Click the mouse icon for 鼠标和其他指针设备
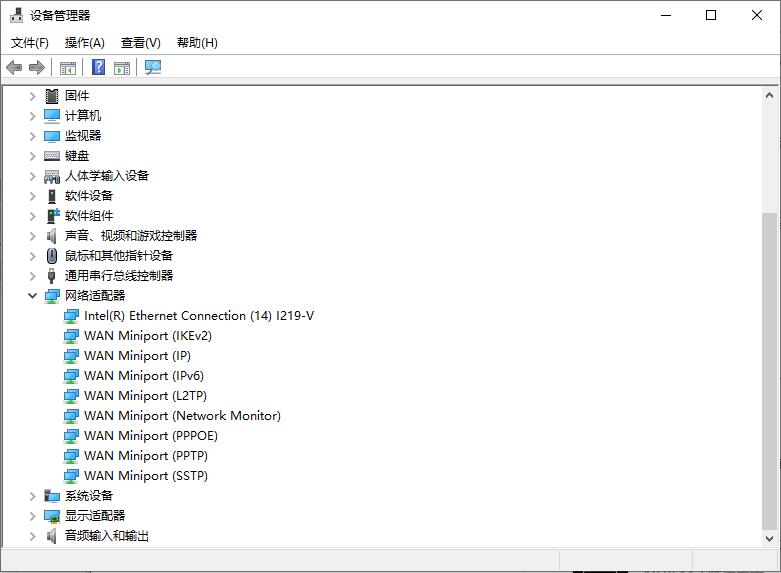 [x=52, y=256]
